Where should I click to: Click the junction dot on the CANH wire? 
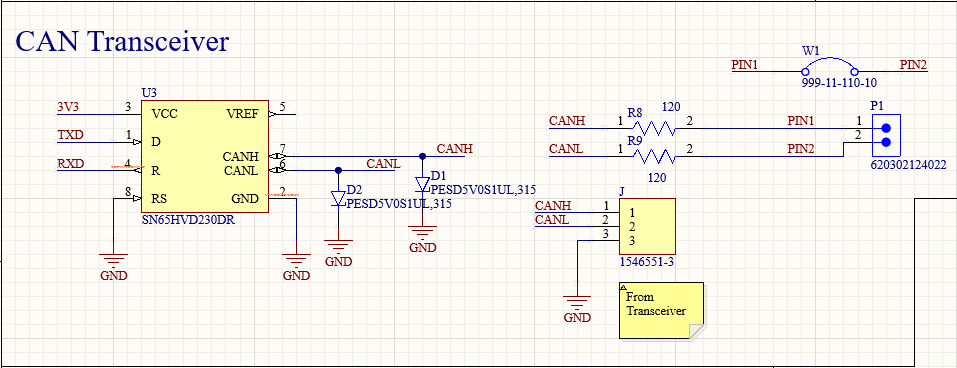(422, 156)
